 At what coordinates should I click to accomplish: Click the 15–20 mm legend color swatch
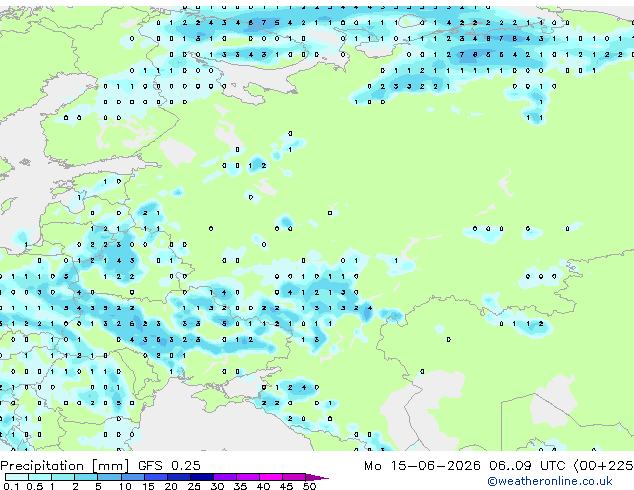pyautogui.click(x=156, y=477)
